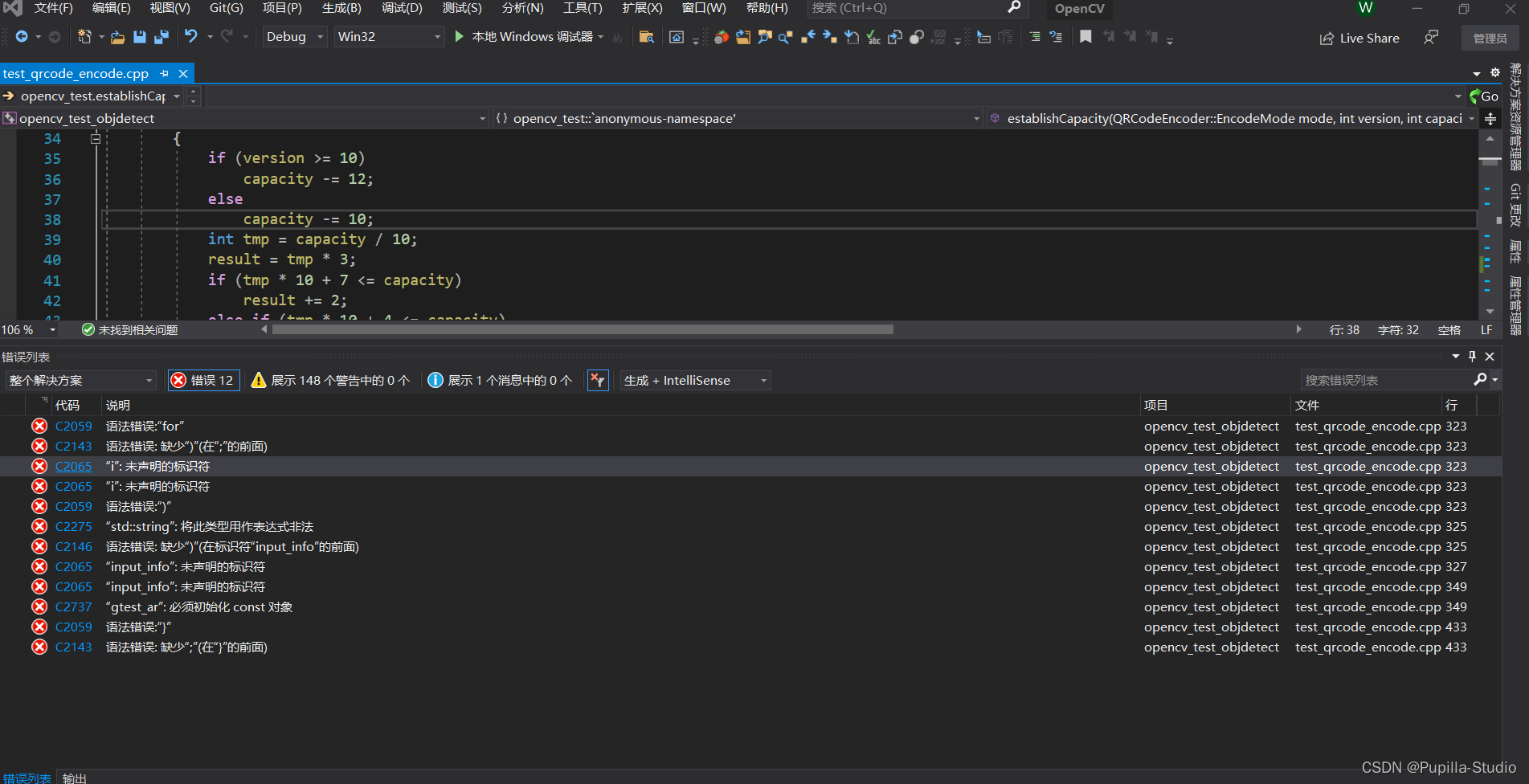This screenshot has width=1529, height=784.
Task: Click the Visual Assist tomato icon
Action: click(x=722, y=37)
